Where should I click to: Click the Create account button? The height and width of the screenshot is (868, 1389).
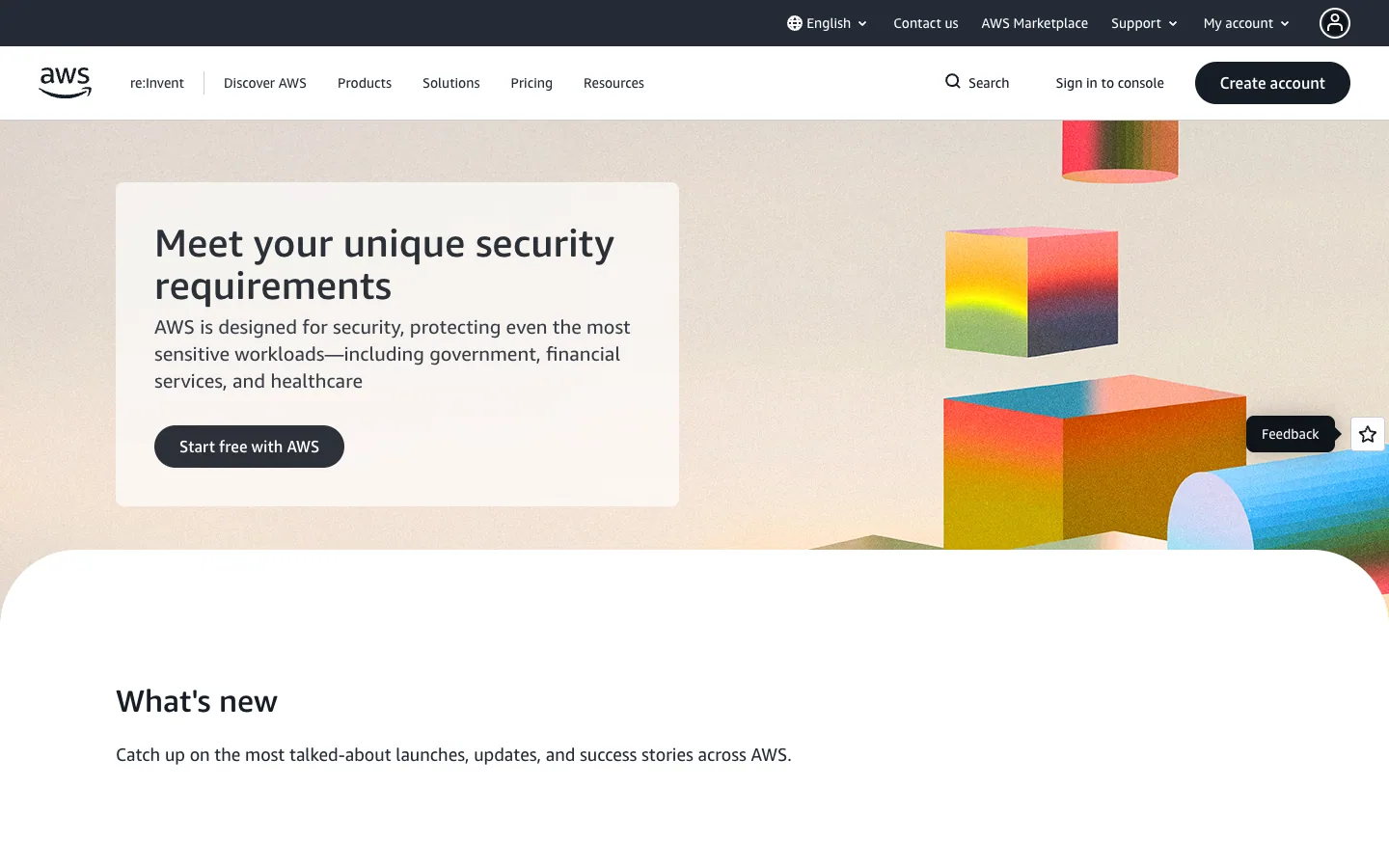(x=1272, y=83)
